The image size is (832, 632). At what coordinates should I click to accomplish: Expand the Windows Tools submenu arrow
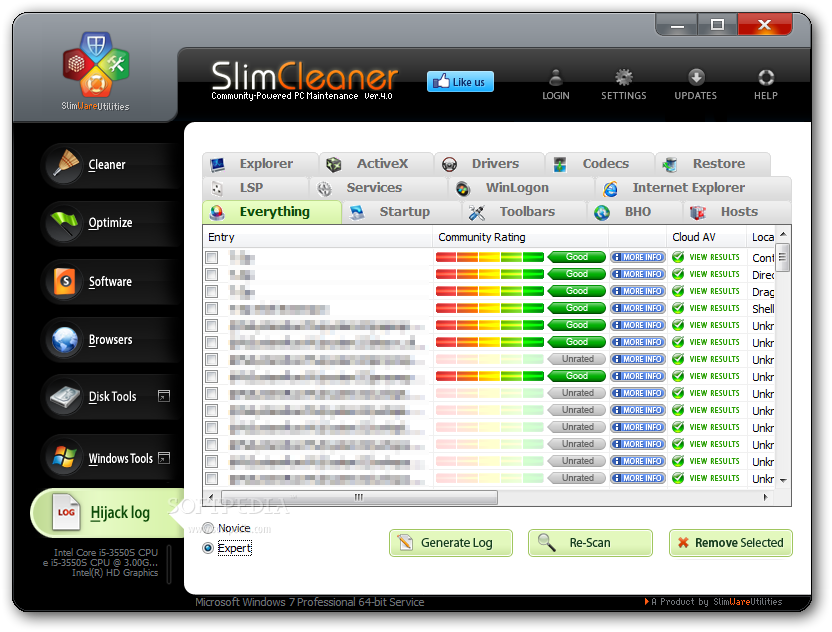(164, 458)
